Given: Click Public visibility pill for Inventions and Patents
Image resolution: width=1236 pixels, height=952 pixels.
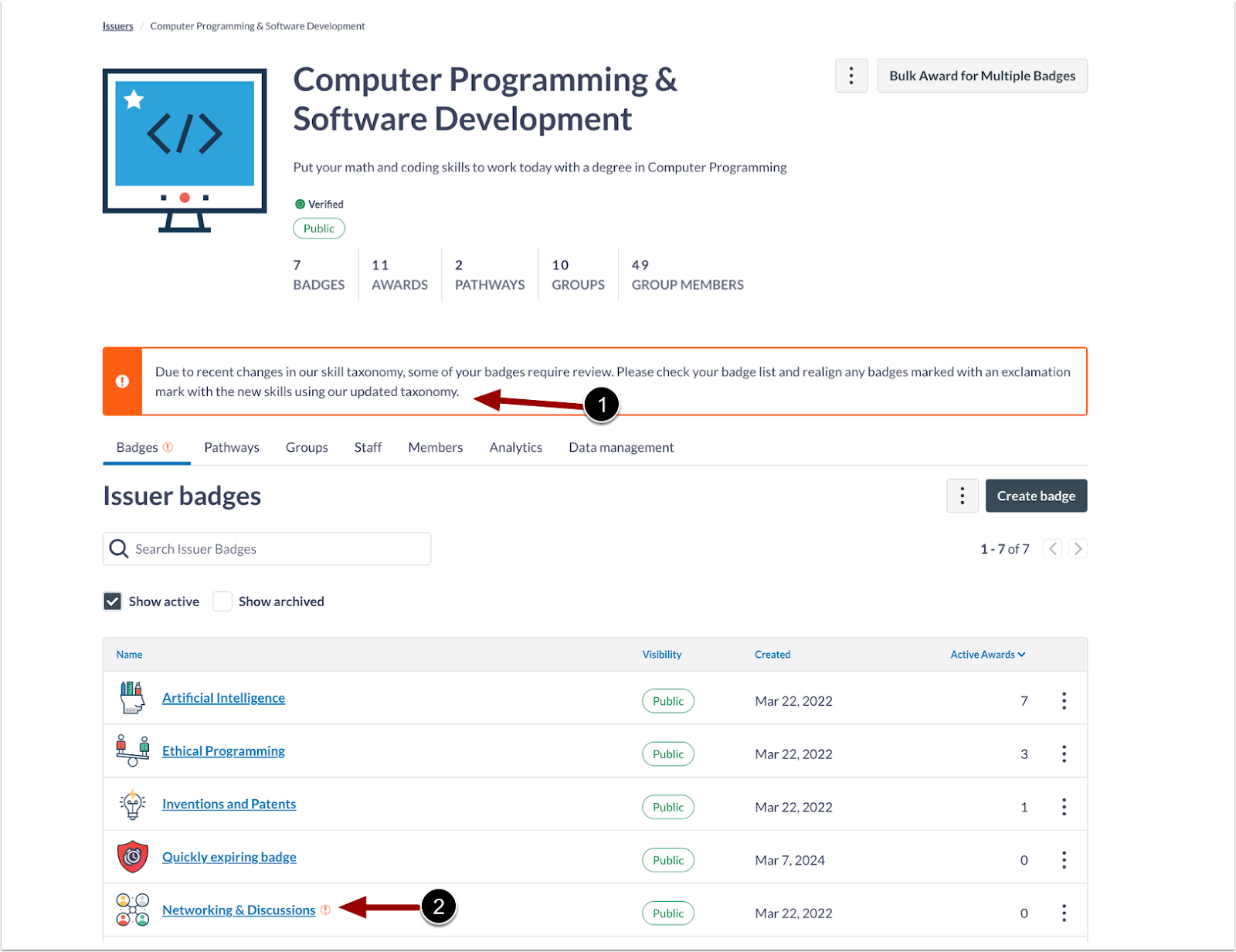Looking at the screenshot, I should 668,808.
